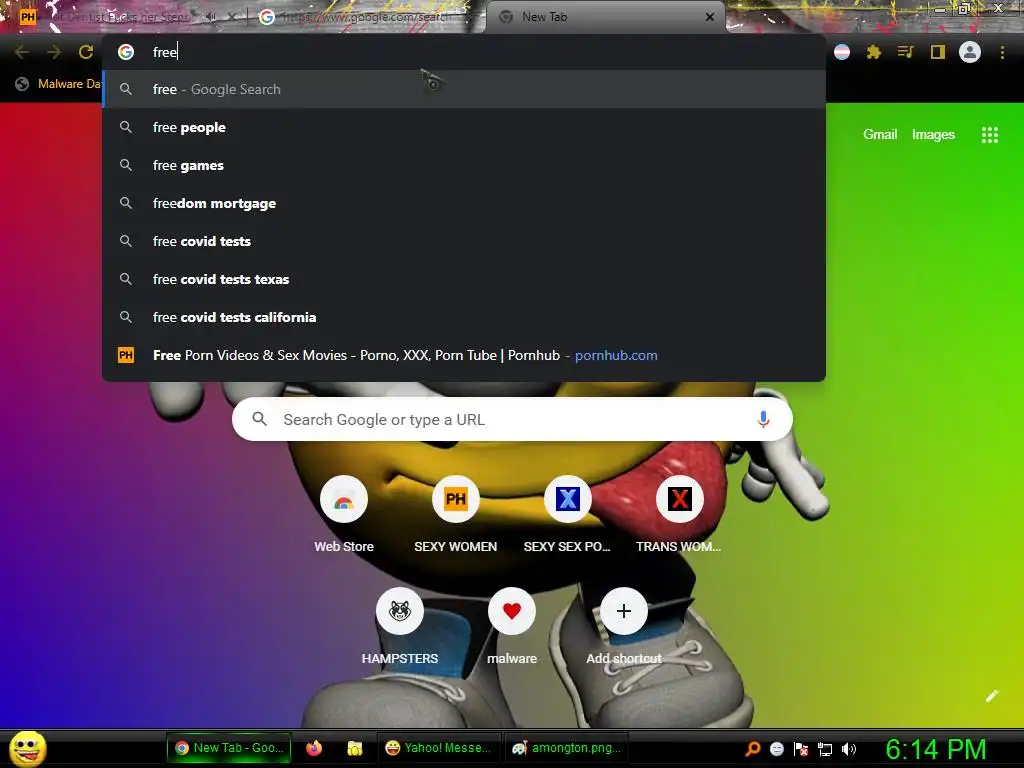Choose the 'free people' suggestion
This screenshot has width=1024, height=768.
click(464, 127)
